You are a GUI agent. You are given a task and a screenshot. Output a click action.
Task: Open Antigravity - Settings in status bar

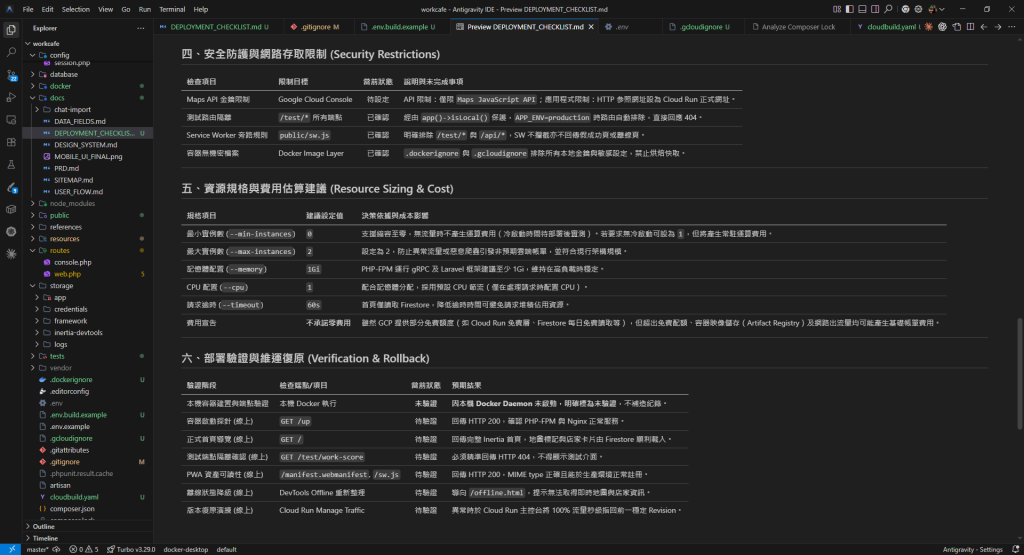pos(972,549)
